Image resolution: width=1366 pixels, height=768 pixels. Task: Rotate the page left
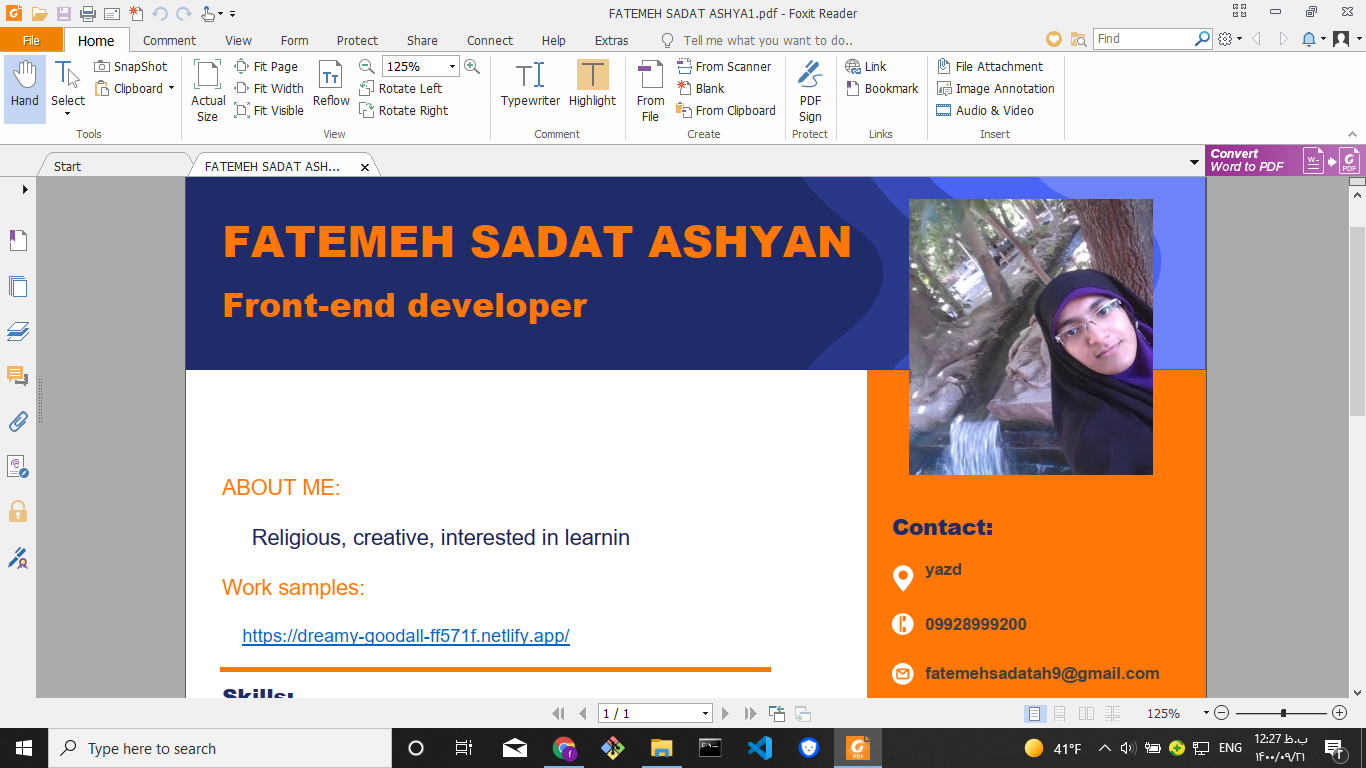400,88
